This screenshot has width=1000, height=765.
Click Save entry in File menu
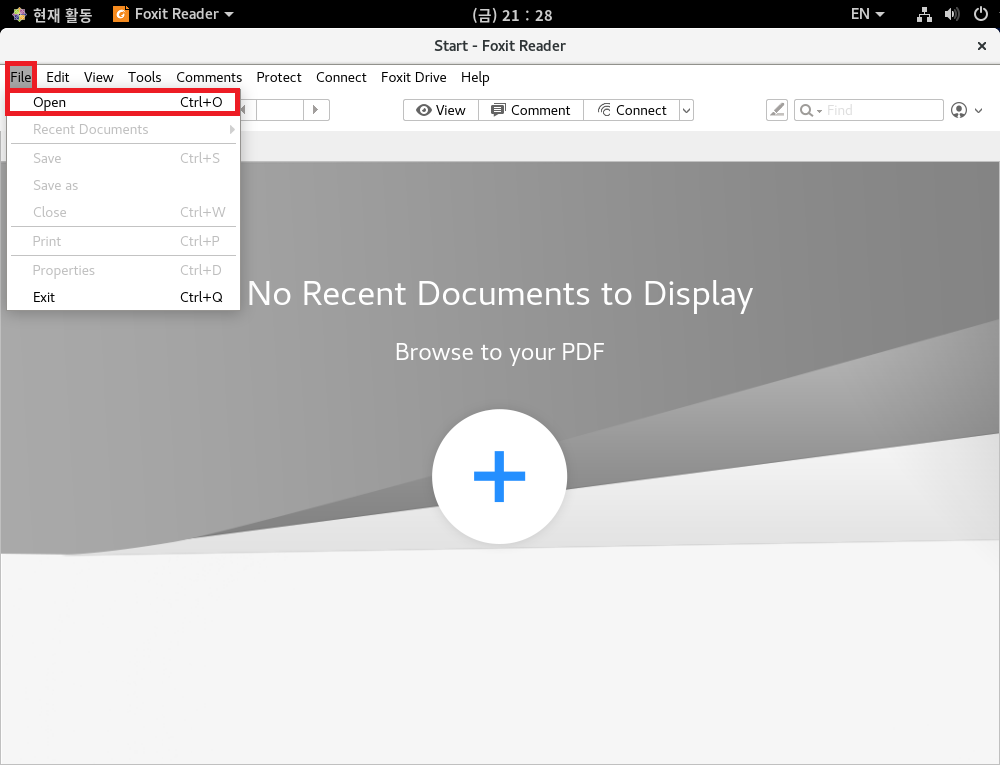click(x=123, y=158)
